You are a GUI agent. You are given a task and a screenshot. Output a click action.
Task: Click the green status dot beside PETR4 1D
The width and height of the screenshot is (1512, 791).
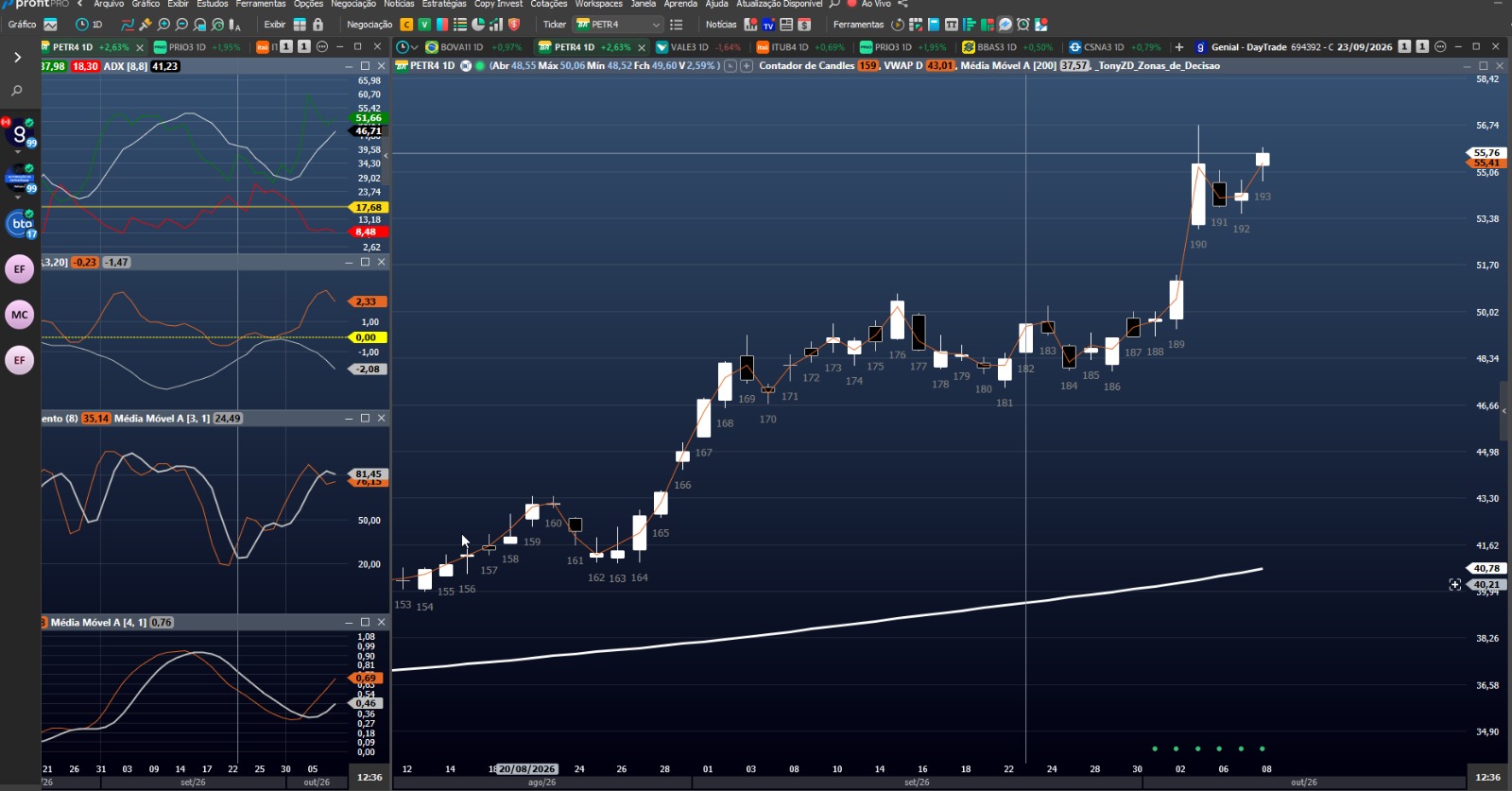click(x=480, y=66)
